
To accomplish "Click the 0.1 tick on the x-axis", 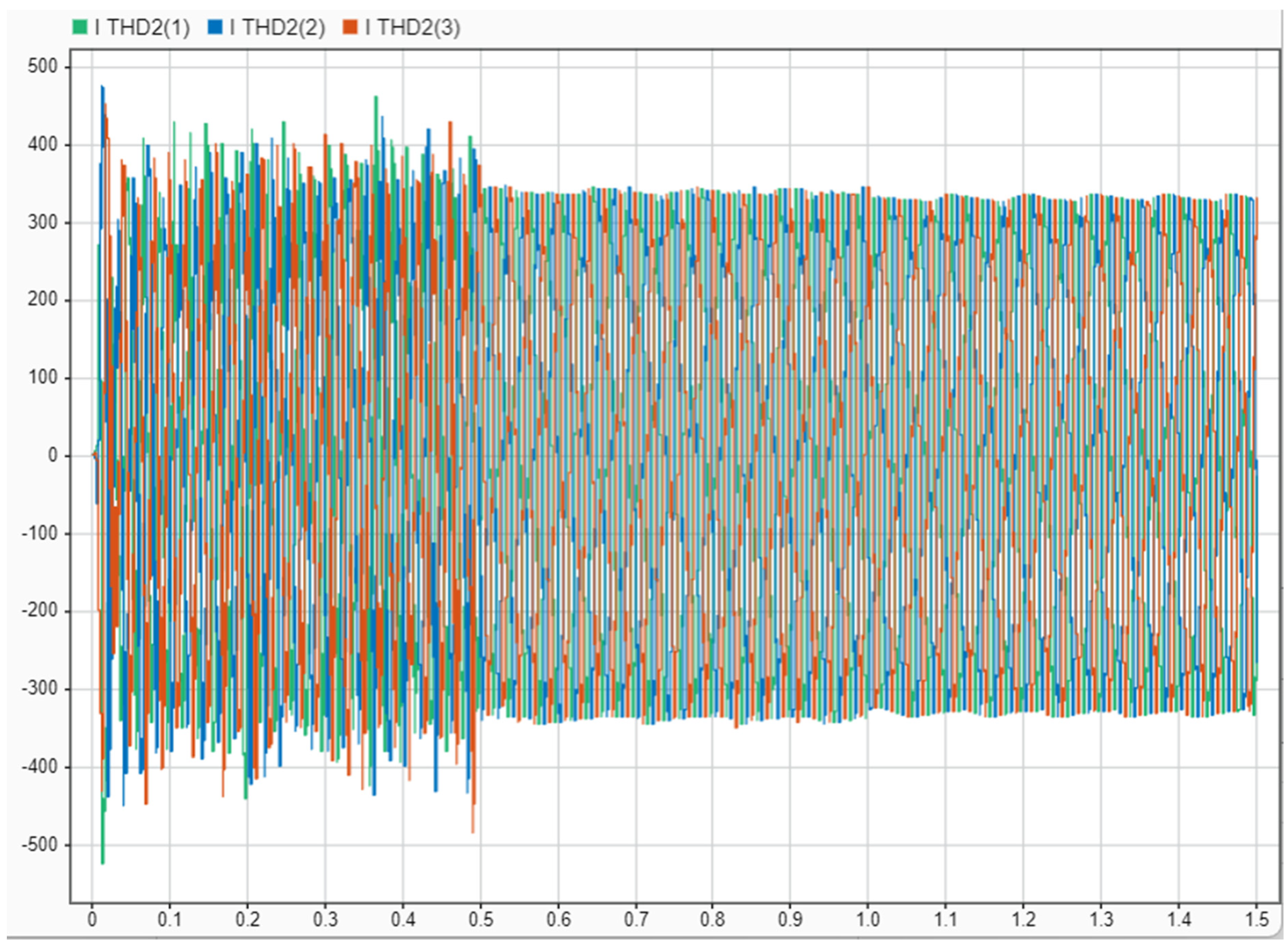I will tap(169, 920).
